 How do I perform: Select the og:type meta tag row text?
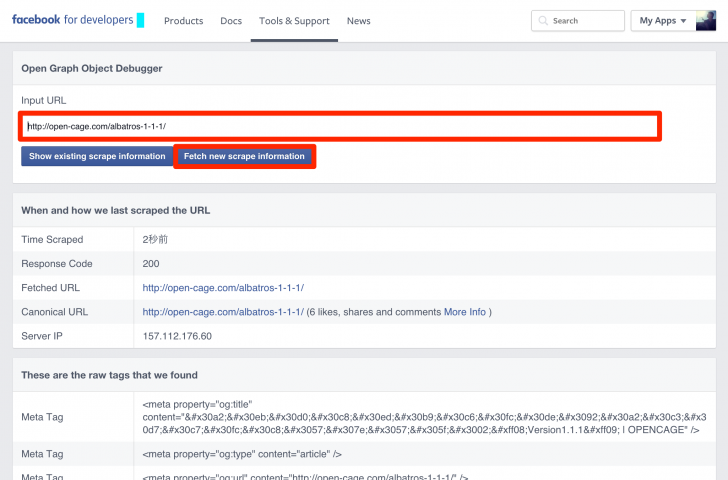tap(242, 454)
